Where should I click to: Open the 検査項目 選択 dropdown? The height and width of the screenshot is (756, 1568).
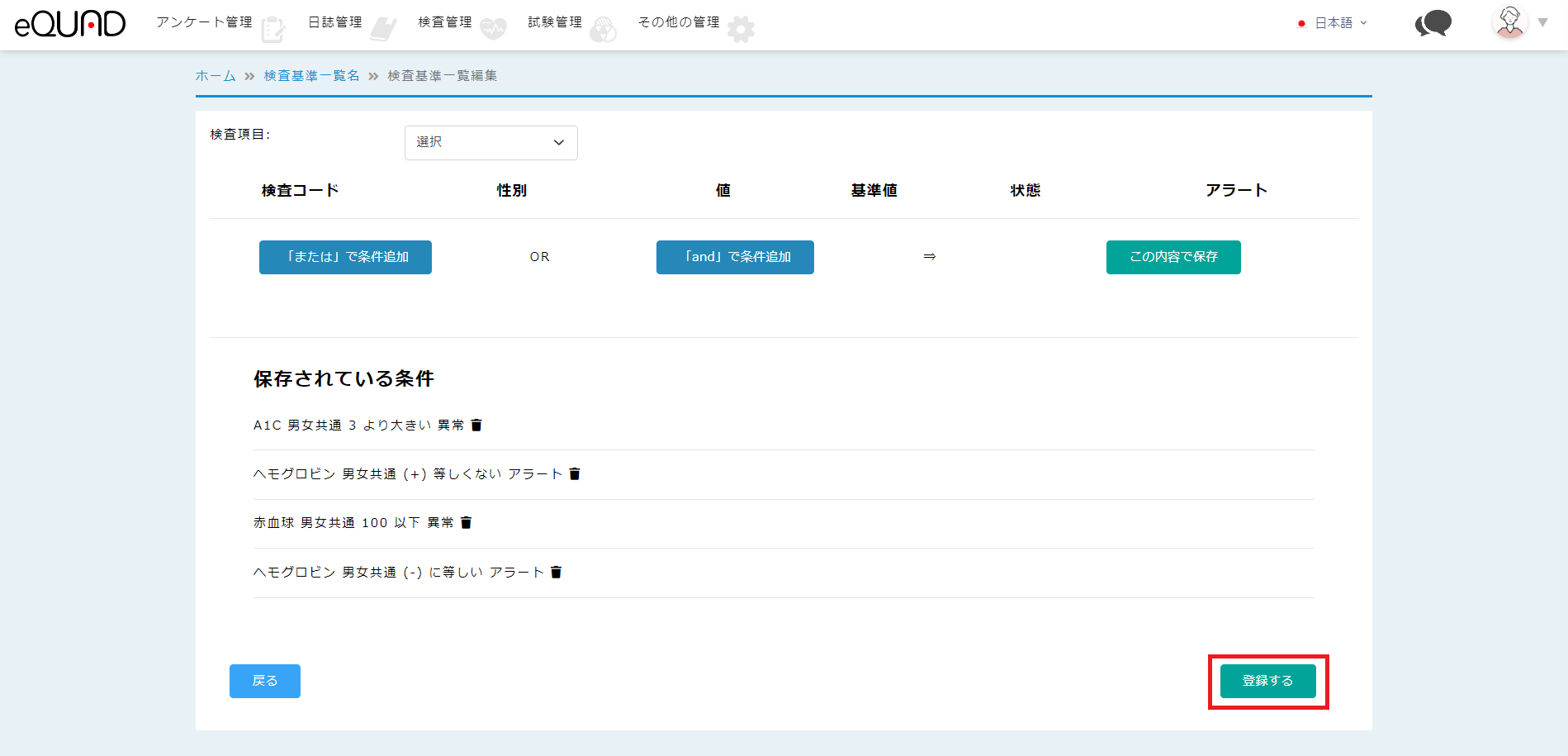click(x=490, y=143)
